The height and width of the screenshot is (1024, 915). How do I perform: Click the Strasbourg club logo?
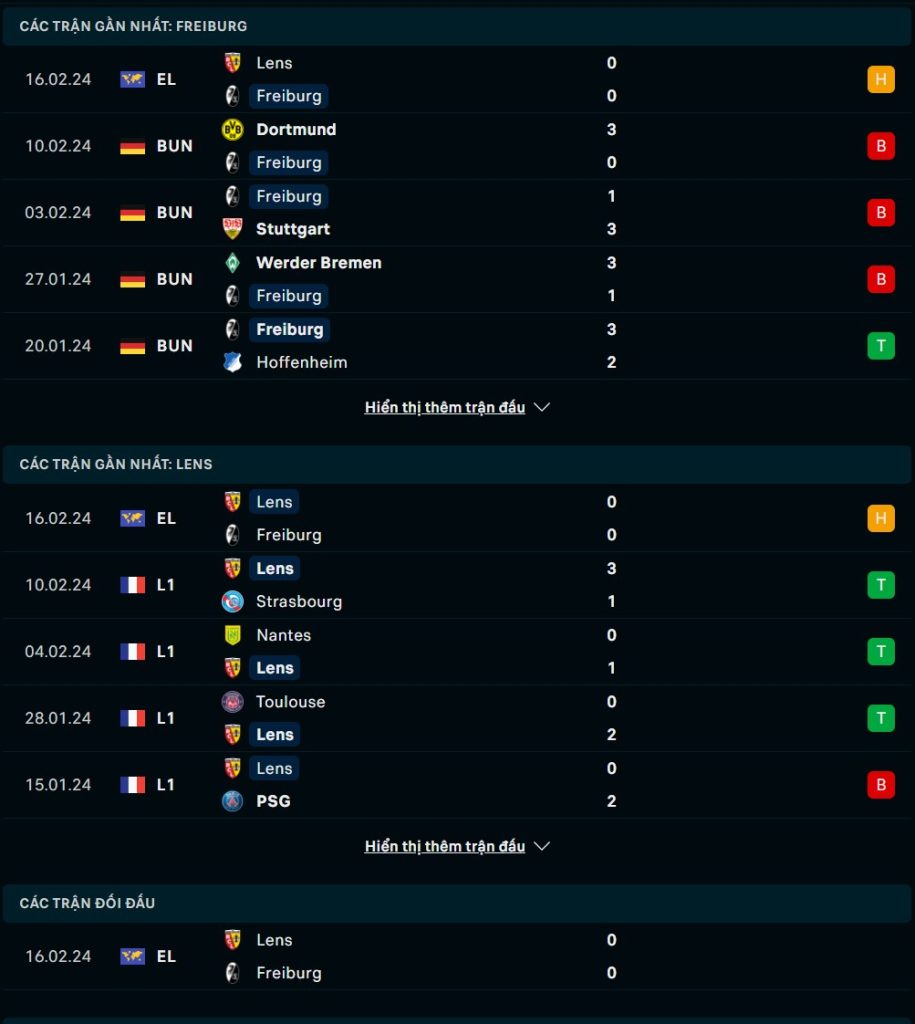click(x=233, y=601)
